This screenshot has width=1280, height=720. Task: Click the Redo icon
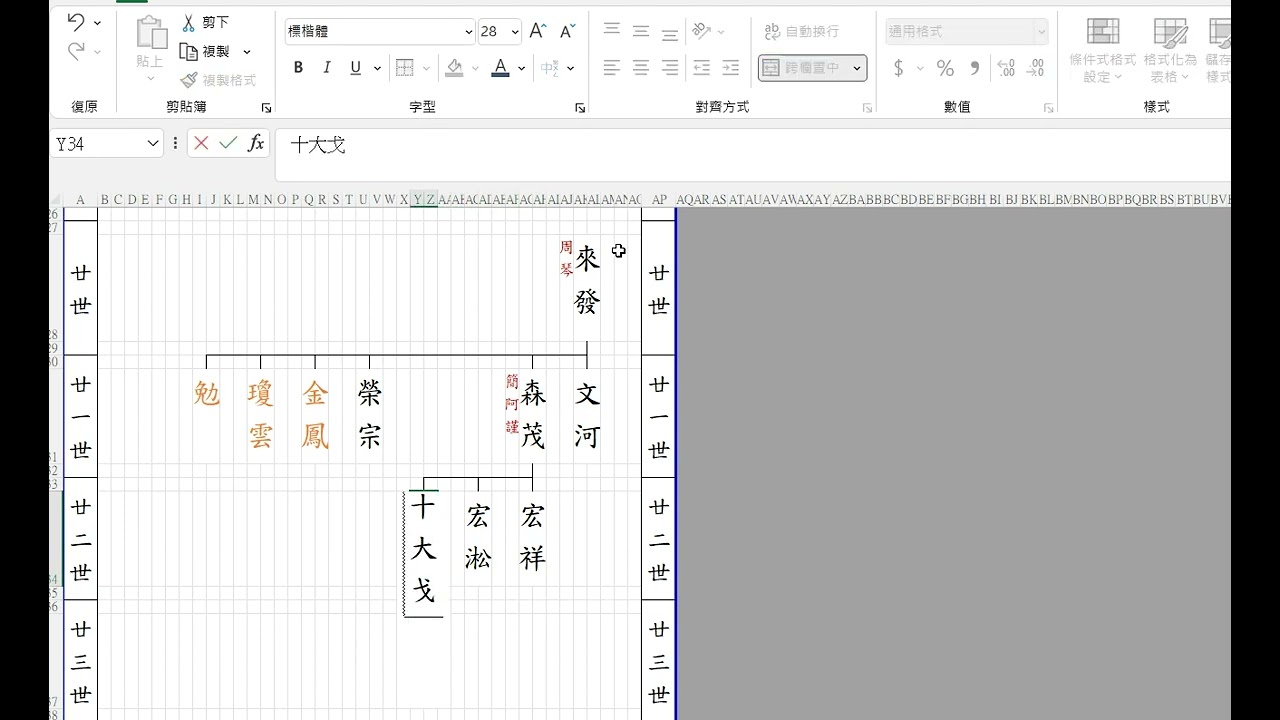pyautogui.click(x=76, y=51)
